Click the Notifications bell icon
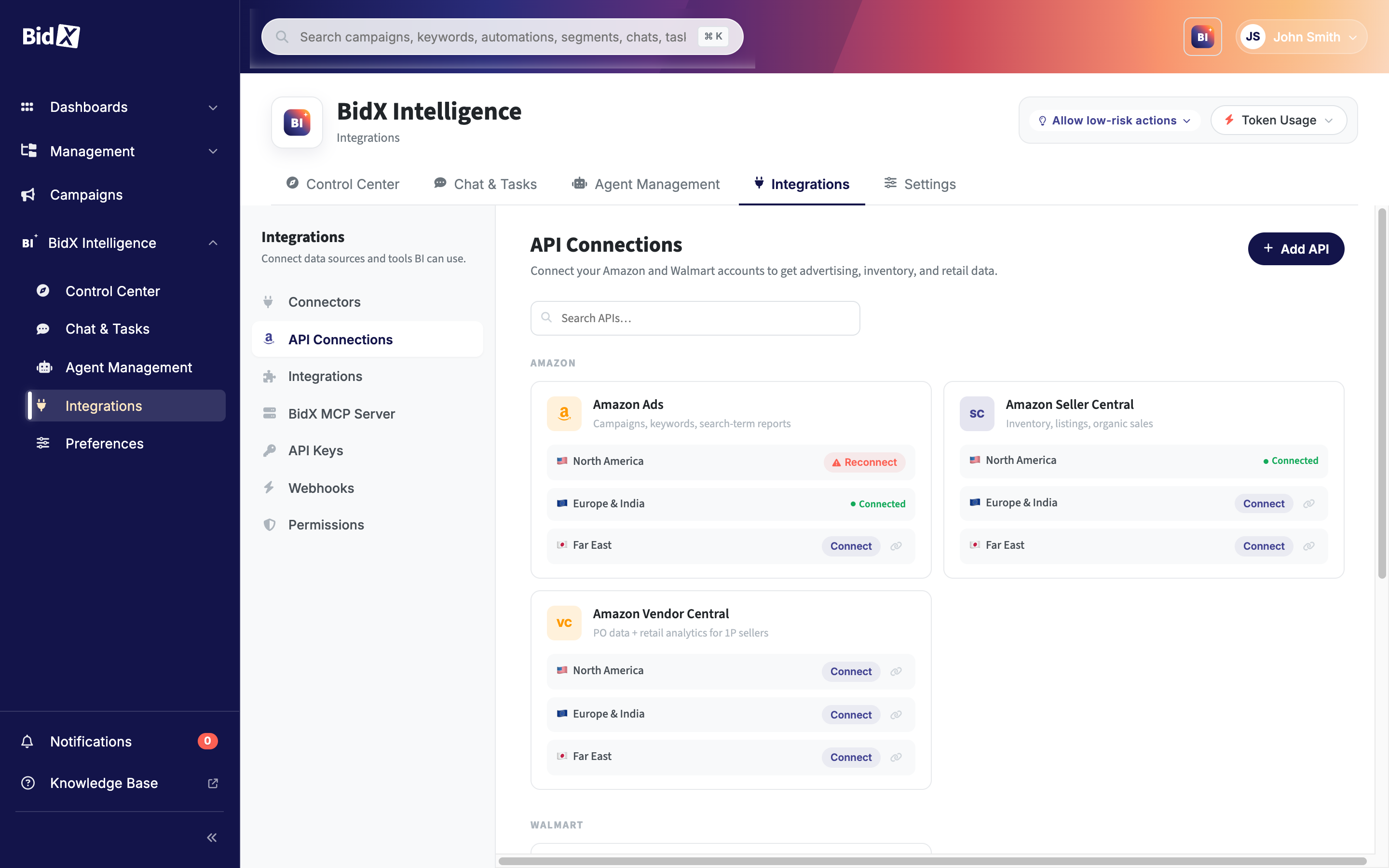Image resolution: width=1389 pixels, height=868 pixels. [27, 741]
